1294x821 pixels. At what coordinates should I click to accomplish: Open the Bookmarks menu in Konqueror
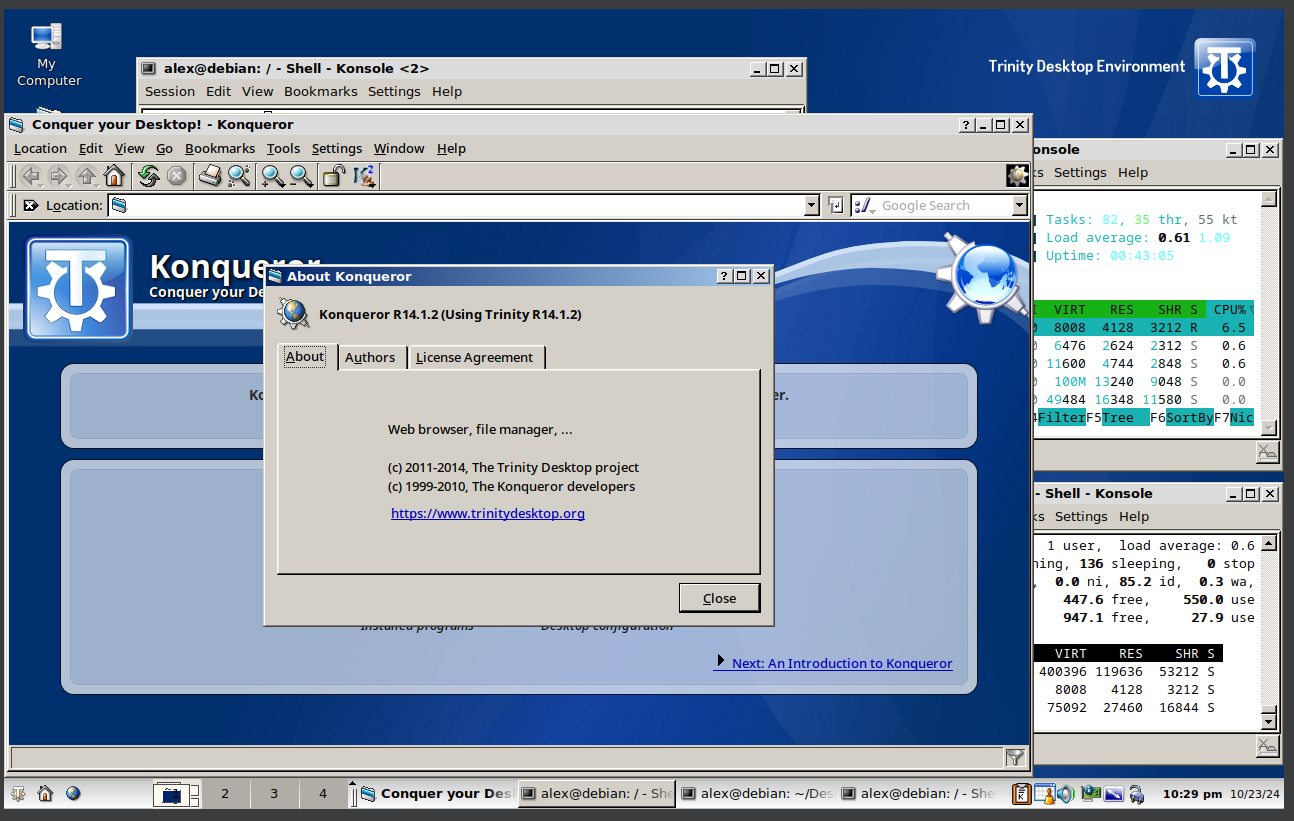(220, 148)
